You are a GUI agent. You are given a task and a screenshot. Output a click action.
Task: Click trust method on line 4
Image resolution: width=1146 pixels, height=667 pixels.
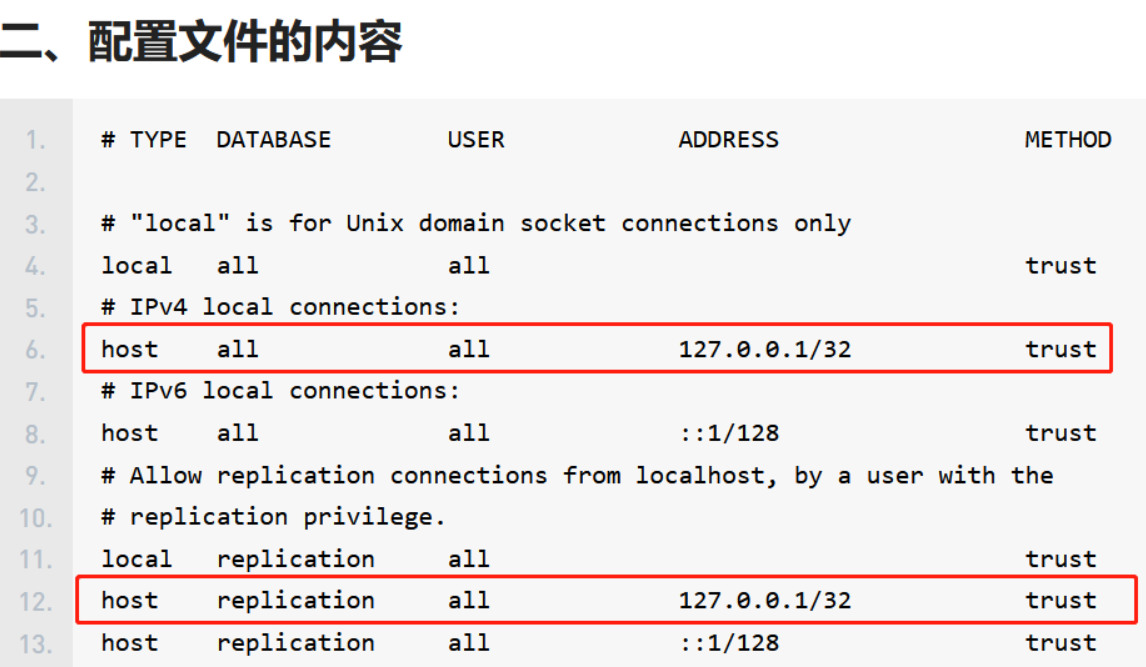[1060, 266]
